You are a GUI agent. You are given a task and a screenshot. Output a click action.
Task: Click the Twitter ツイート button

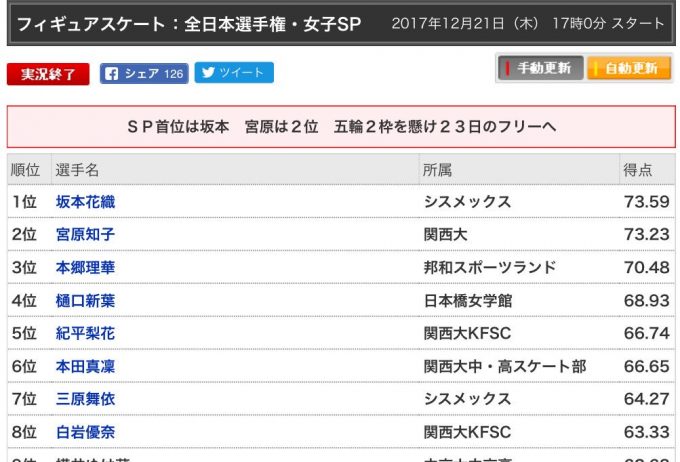pos(233,73)
